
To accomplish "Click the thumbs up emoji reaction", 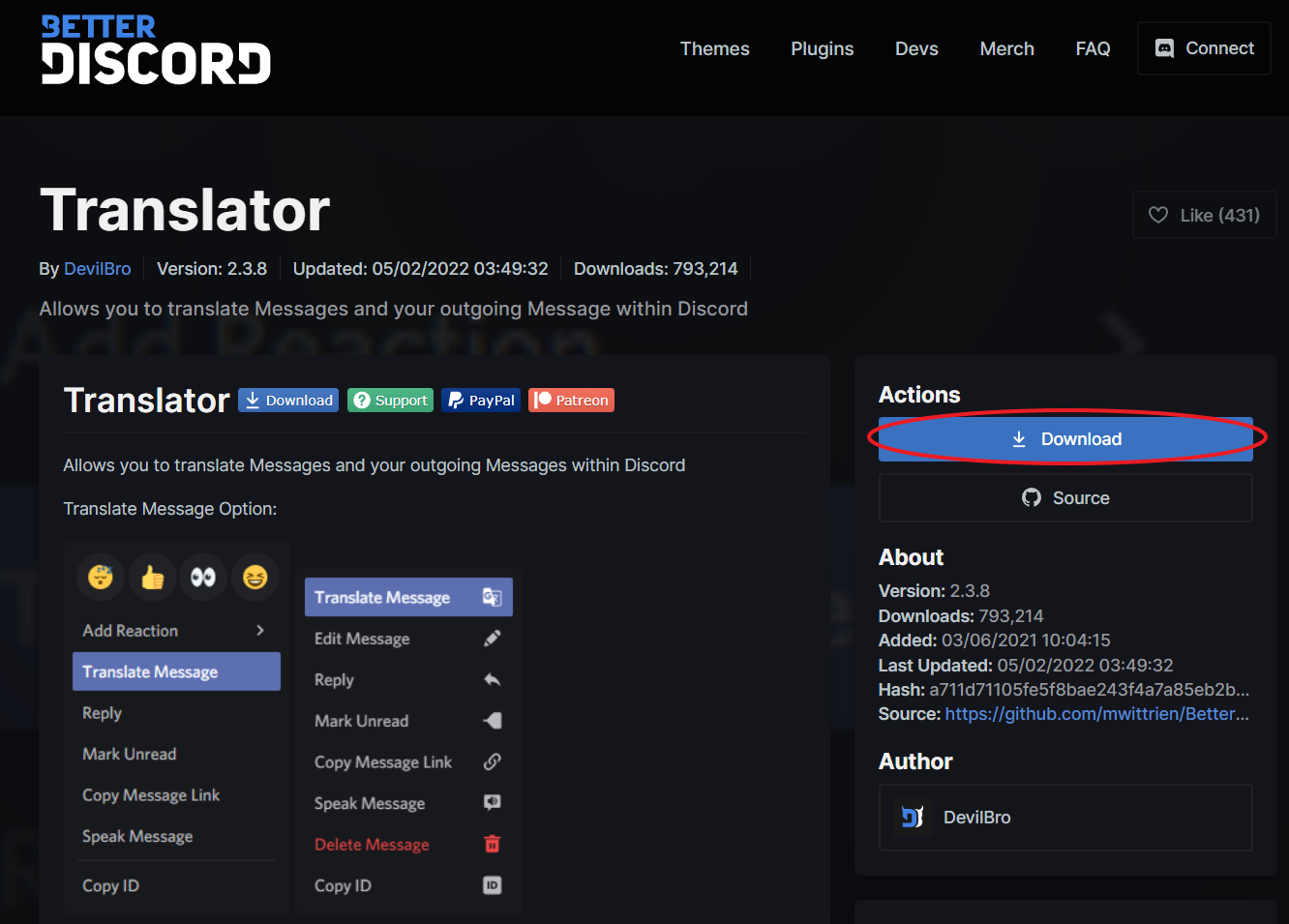I will click(152, 578).
